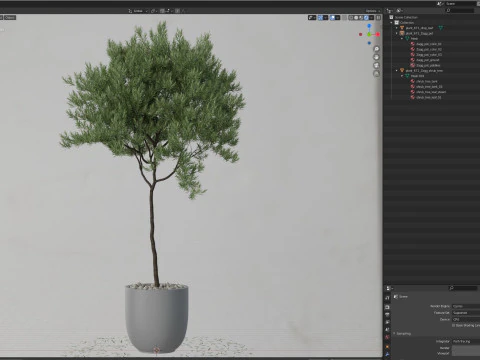Click the bright red X axis gizmo handle
The width and height of the screenshot is (480, 360).
(378, 34)
